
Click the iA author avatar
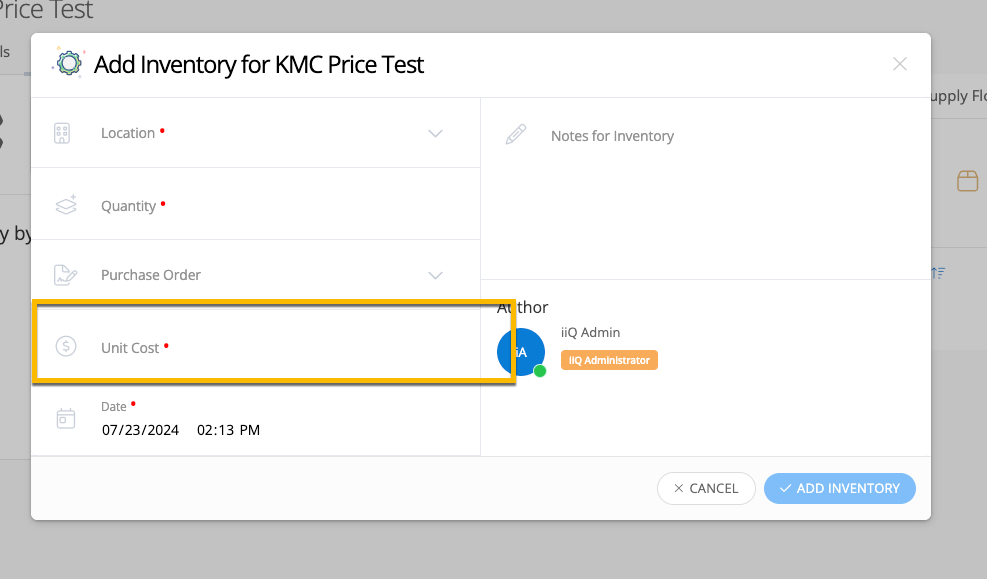pyautogui.click(x=521, y=352)
